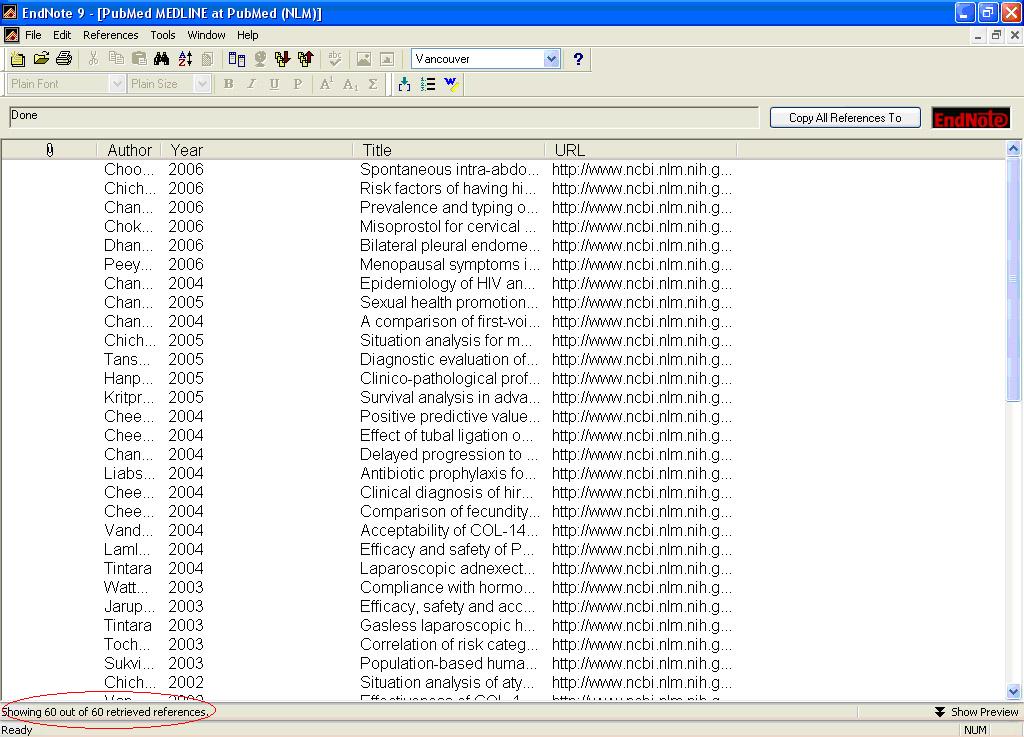This screenshot has height=737, width=1024.
Task: Click the Copy toolbar icon
Action: (116, 59)
